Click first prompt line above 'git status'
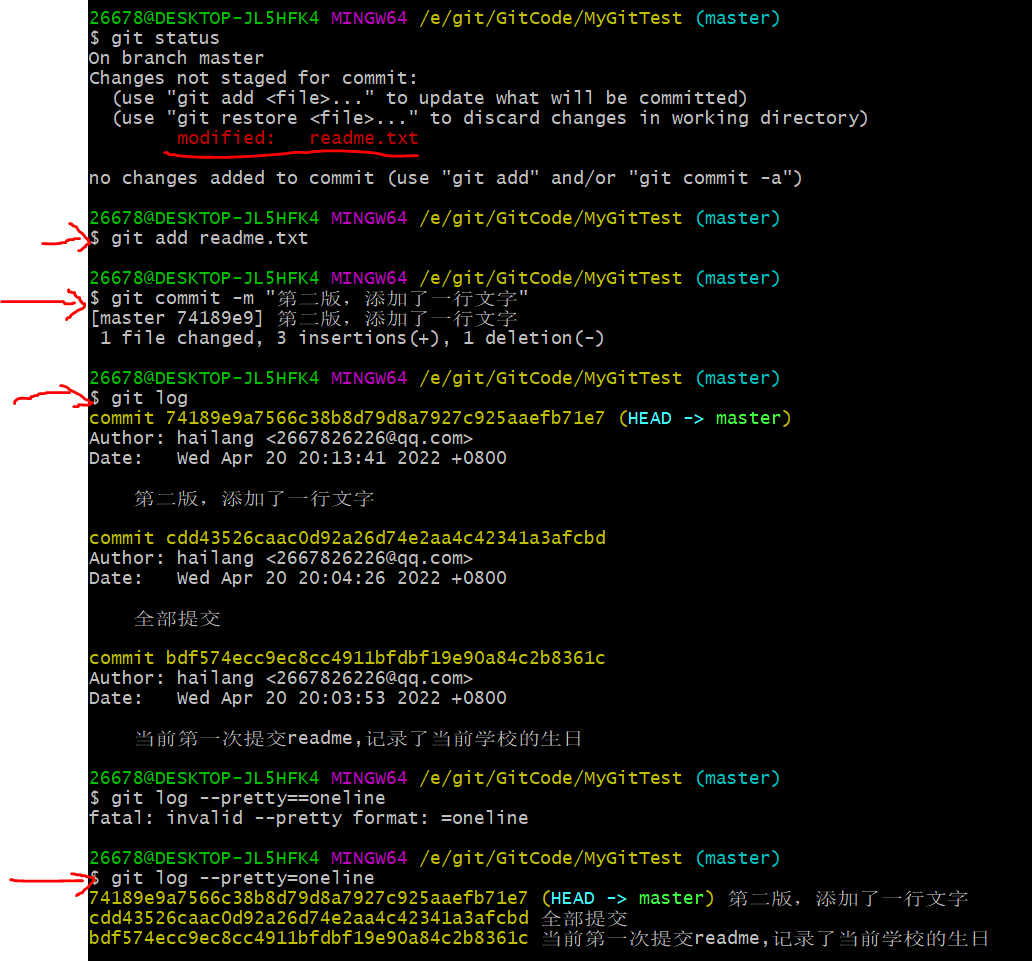The height and width of the screenshot is (961, 1032). point(435,18)
